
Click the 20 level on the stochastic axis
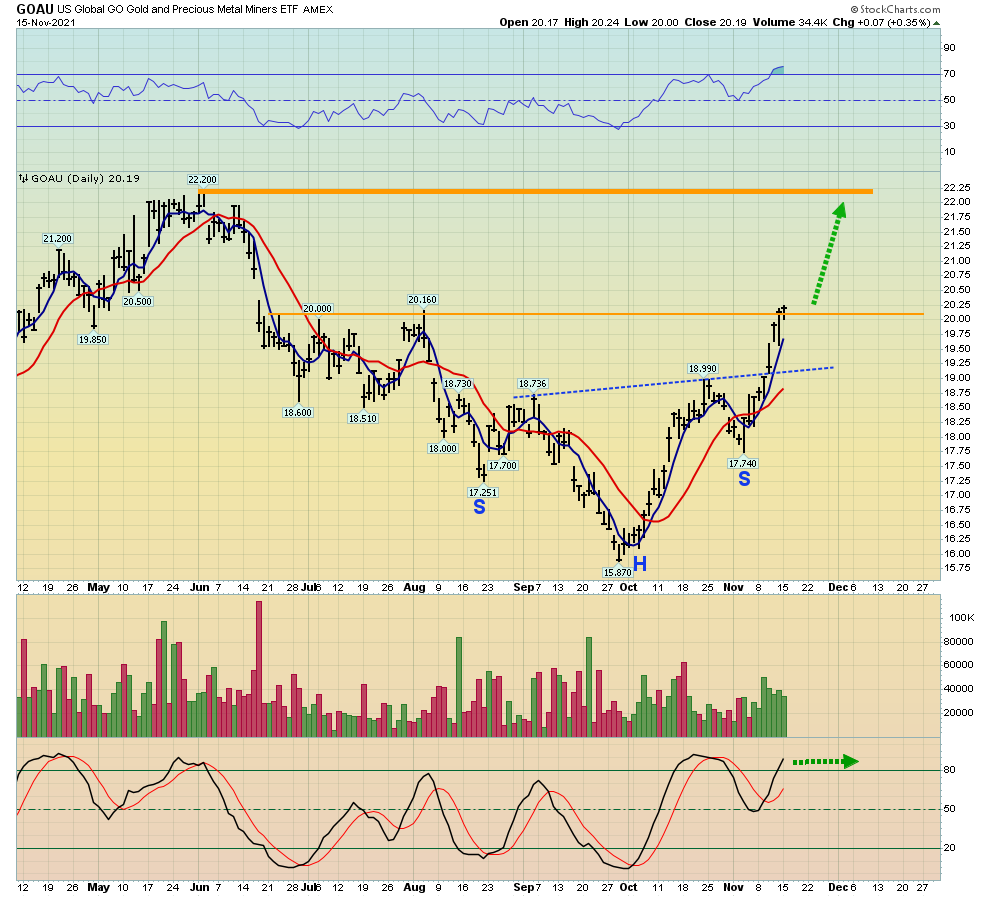point(950,848)
